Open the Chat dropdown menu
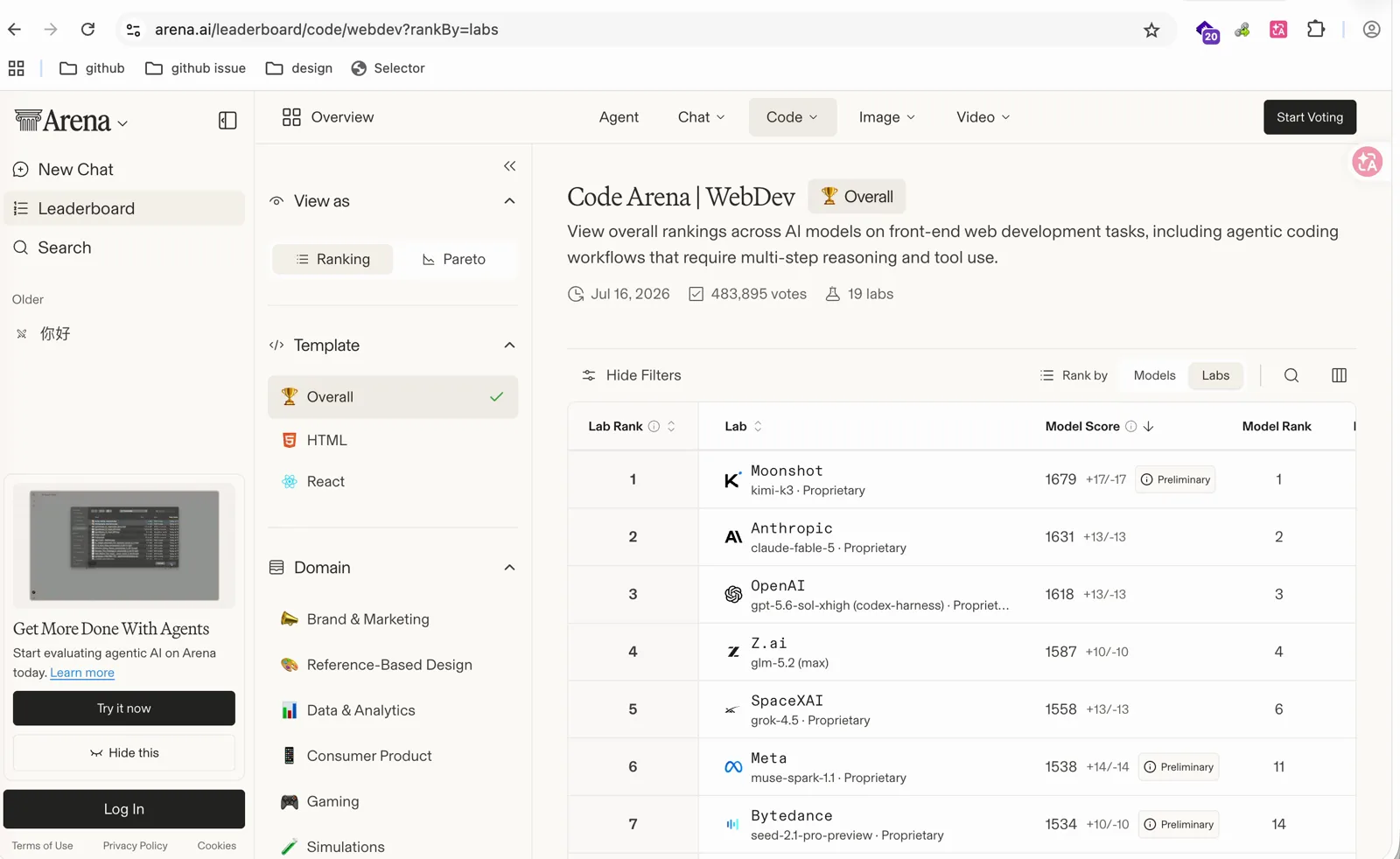 701,117
